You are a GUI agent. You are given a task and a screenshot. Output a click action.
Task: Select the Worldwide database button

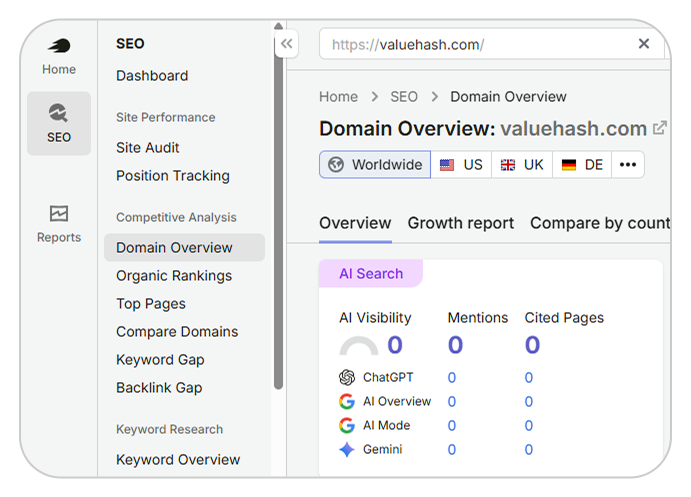tap(375, 164)
